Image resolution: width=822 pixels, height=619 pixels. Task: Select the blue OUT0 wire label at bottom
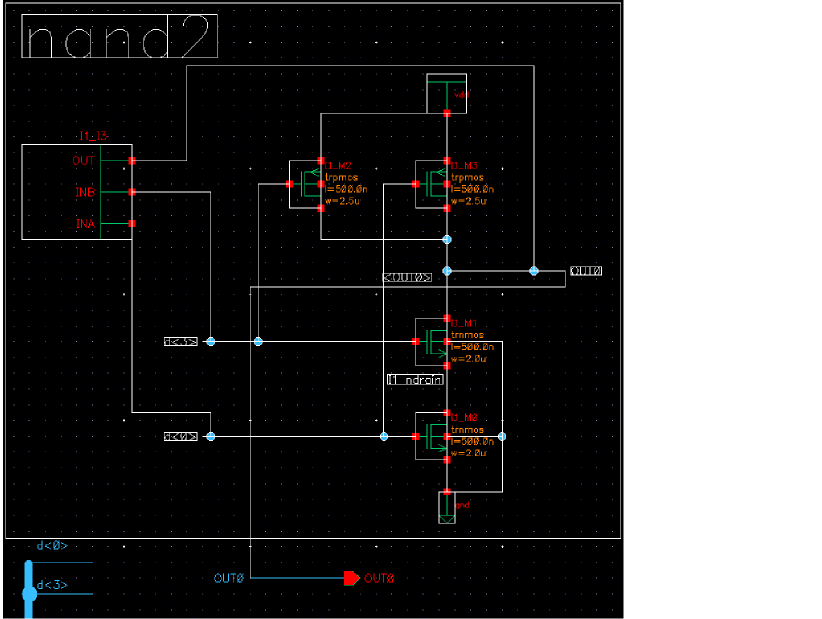(x=229, y=578)
